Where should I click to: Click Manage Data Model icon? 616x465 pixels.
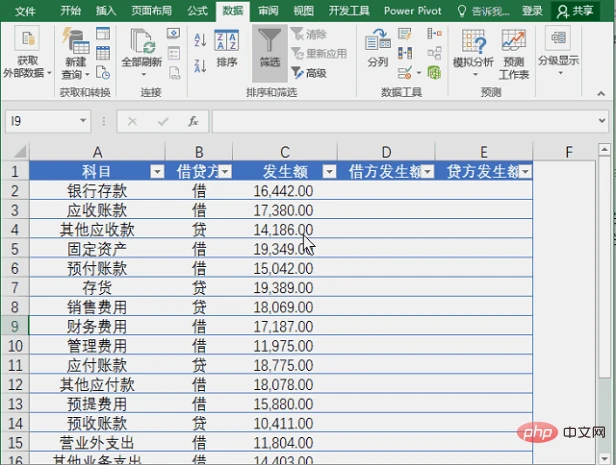coord(434,73)
